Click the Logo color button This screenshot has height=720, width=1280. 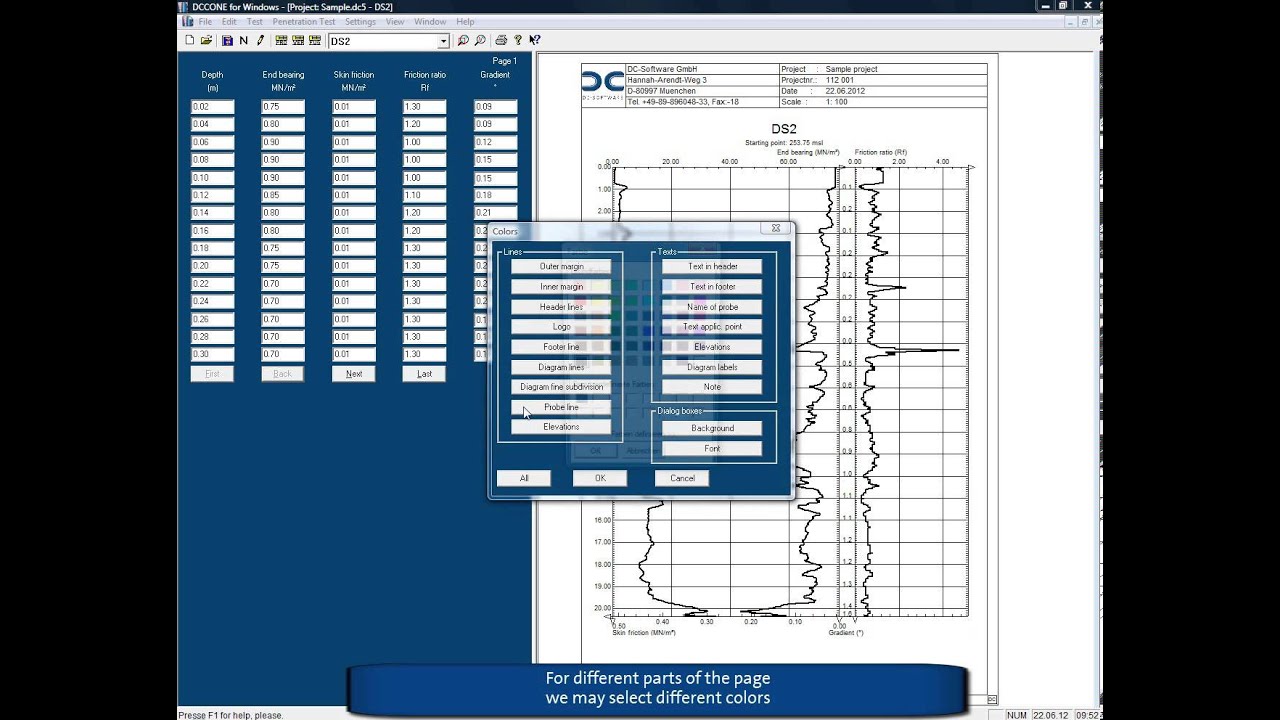561,327
